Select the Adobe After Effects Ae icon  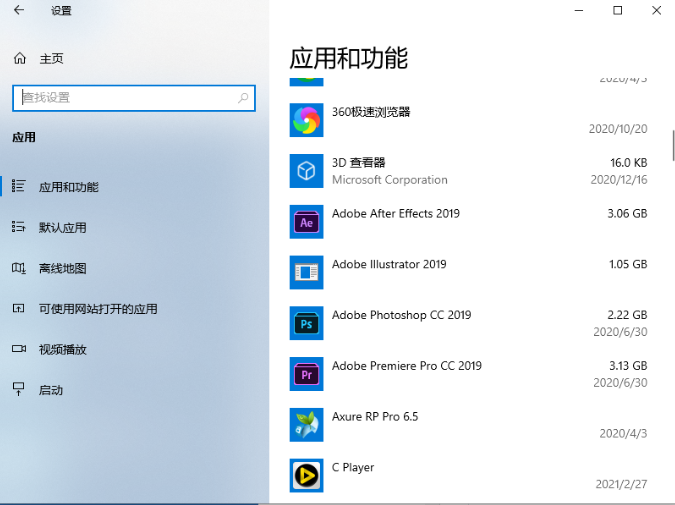click(306, 222)
